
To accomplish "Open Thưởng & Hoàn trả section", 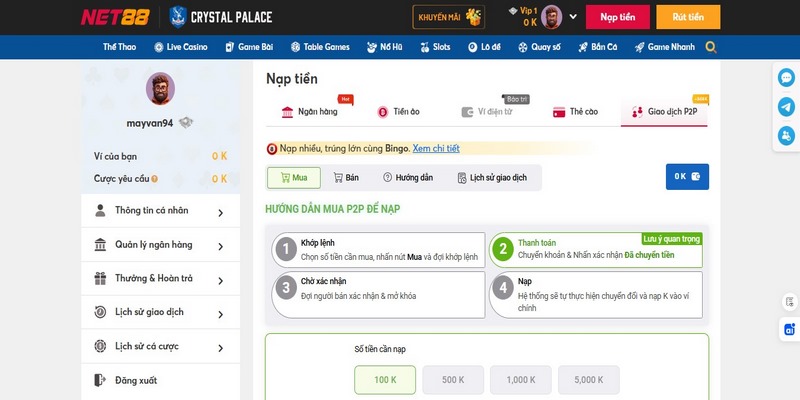I will click(160, 279).
